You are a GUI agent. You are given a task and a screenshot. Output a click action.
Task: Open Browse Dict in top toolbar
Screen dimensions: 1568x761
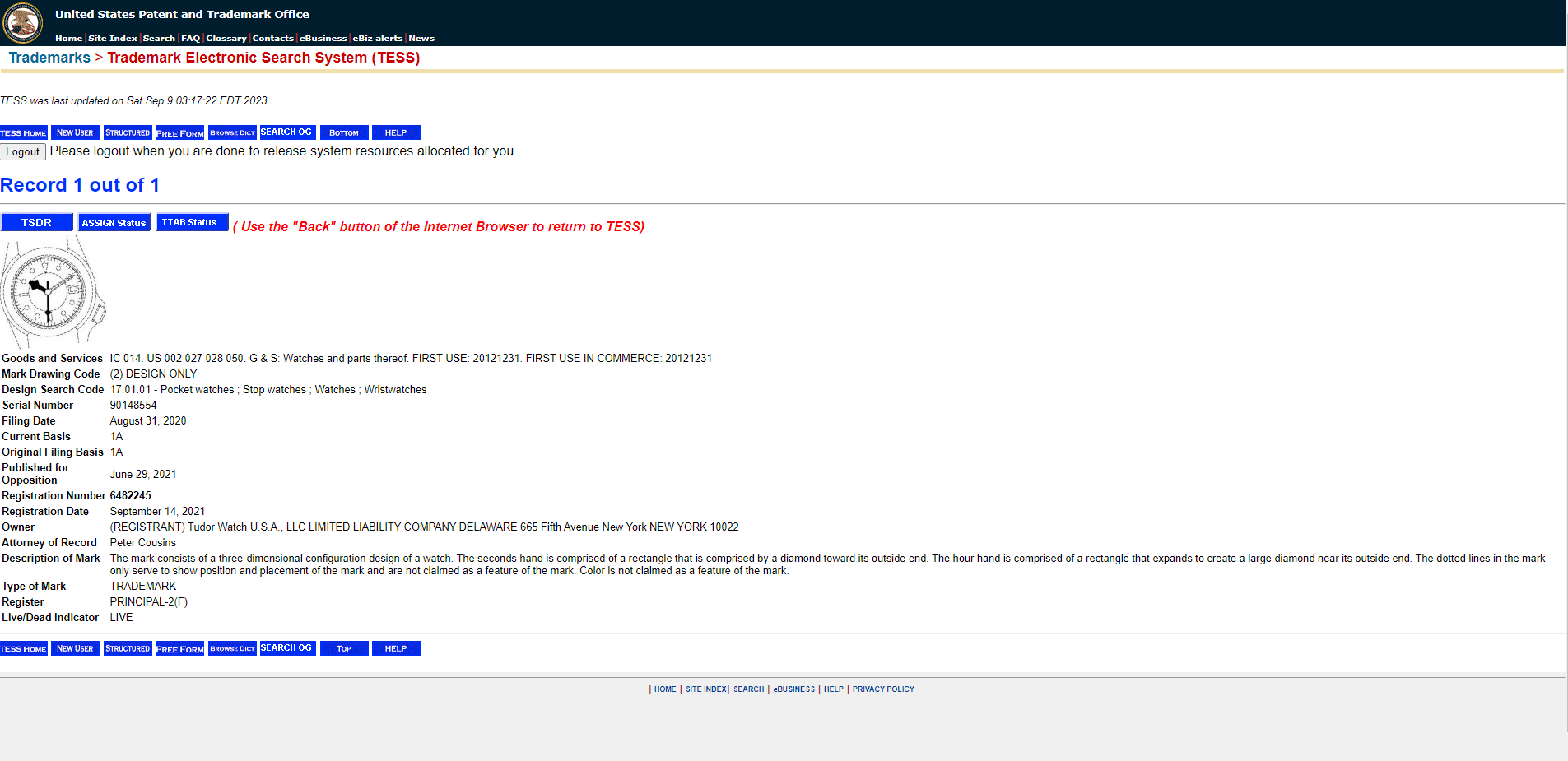(x=232, y=132)
